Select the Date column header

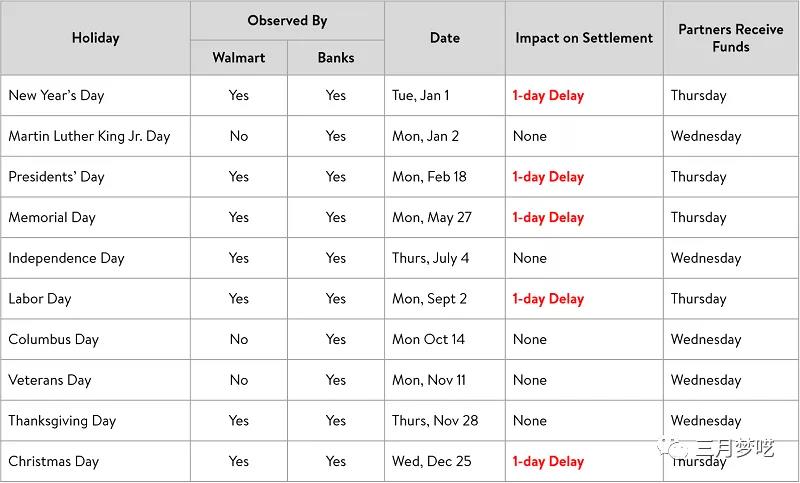tap(445, 38)
